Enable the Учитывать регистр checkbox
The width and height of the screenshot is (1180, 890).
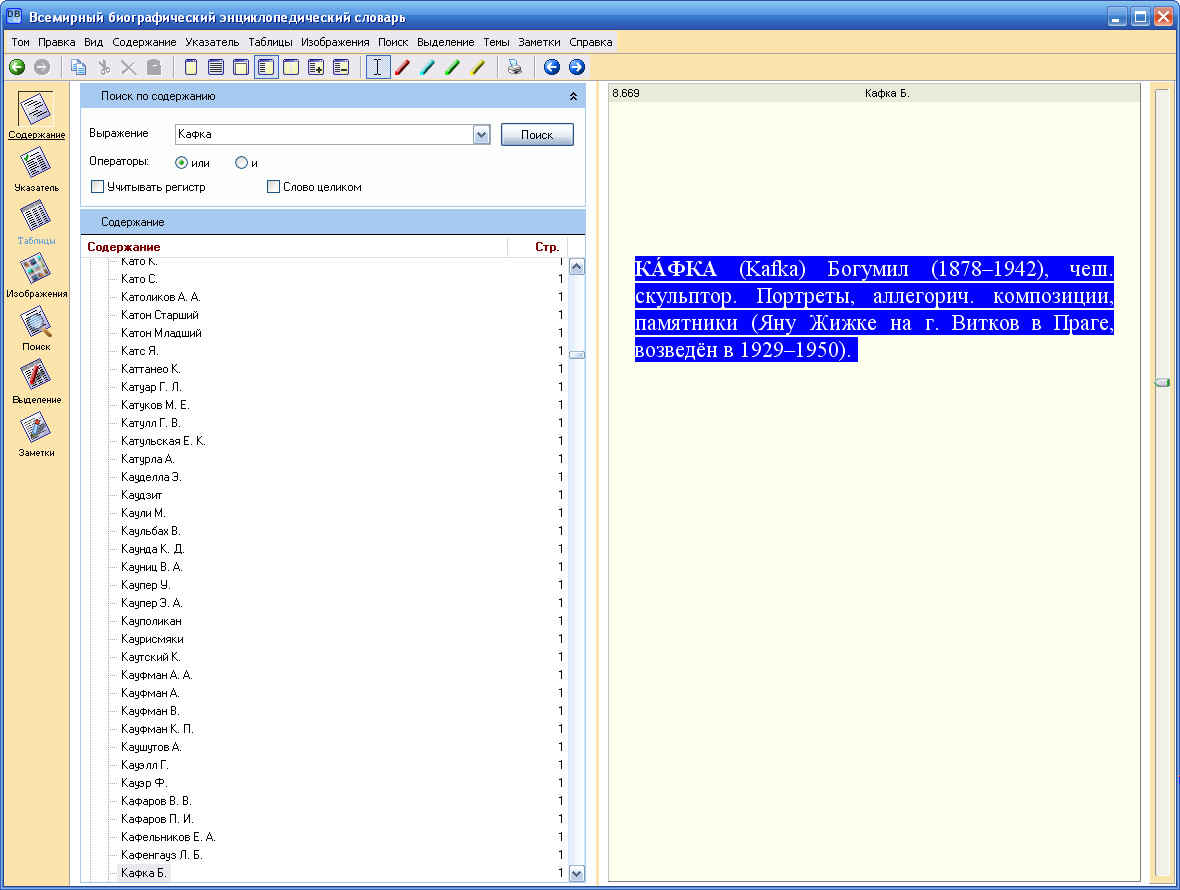pos(98,187)
